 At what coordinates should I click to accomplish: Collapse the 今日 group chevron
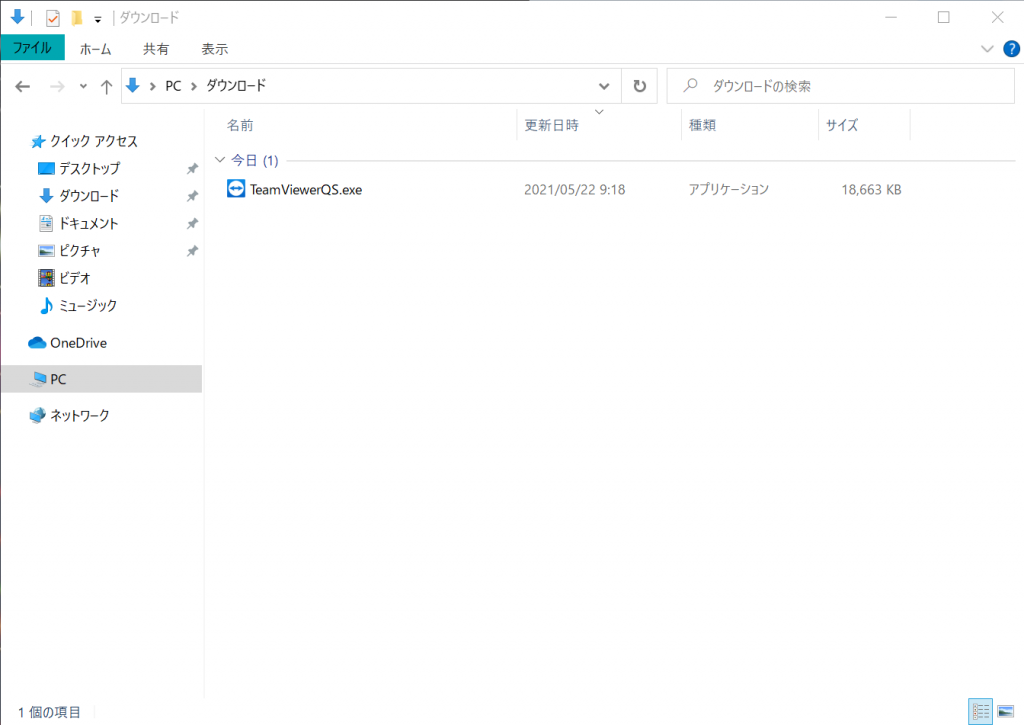[220, 160]
